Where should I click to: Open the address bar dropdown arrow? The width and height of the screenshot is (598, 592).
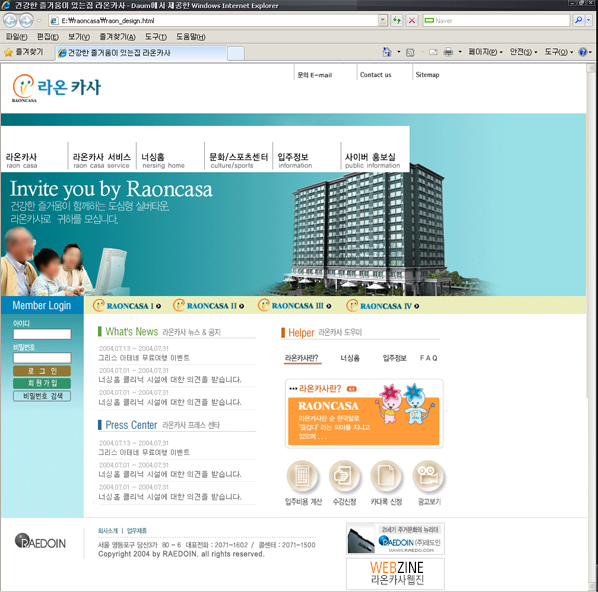click(x=383, y=20)
